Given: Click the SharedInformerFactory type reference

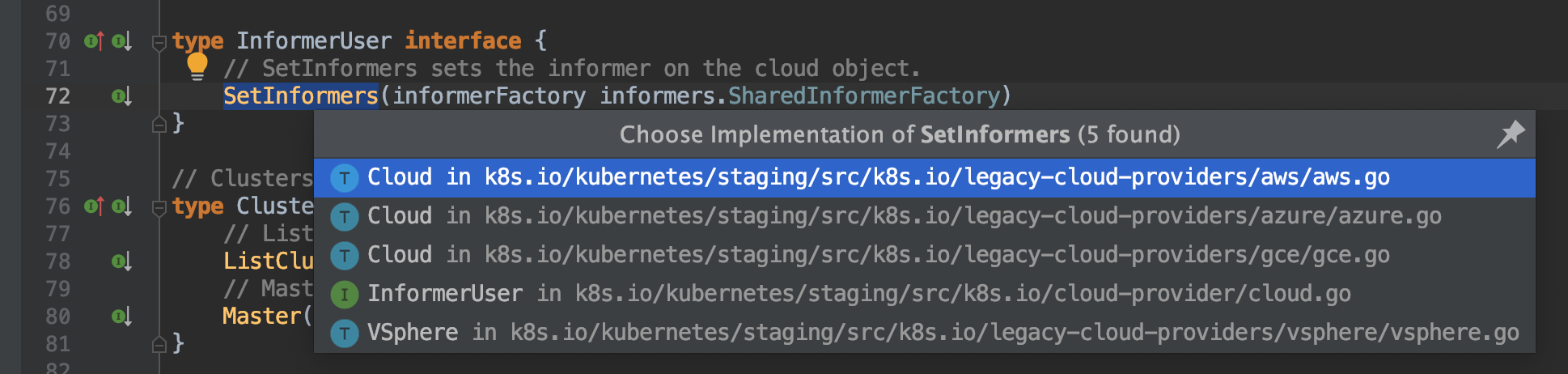Looking at the screenshot, I should [x=864, y=96].
